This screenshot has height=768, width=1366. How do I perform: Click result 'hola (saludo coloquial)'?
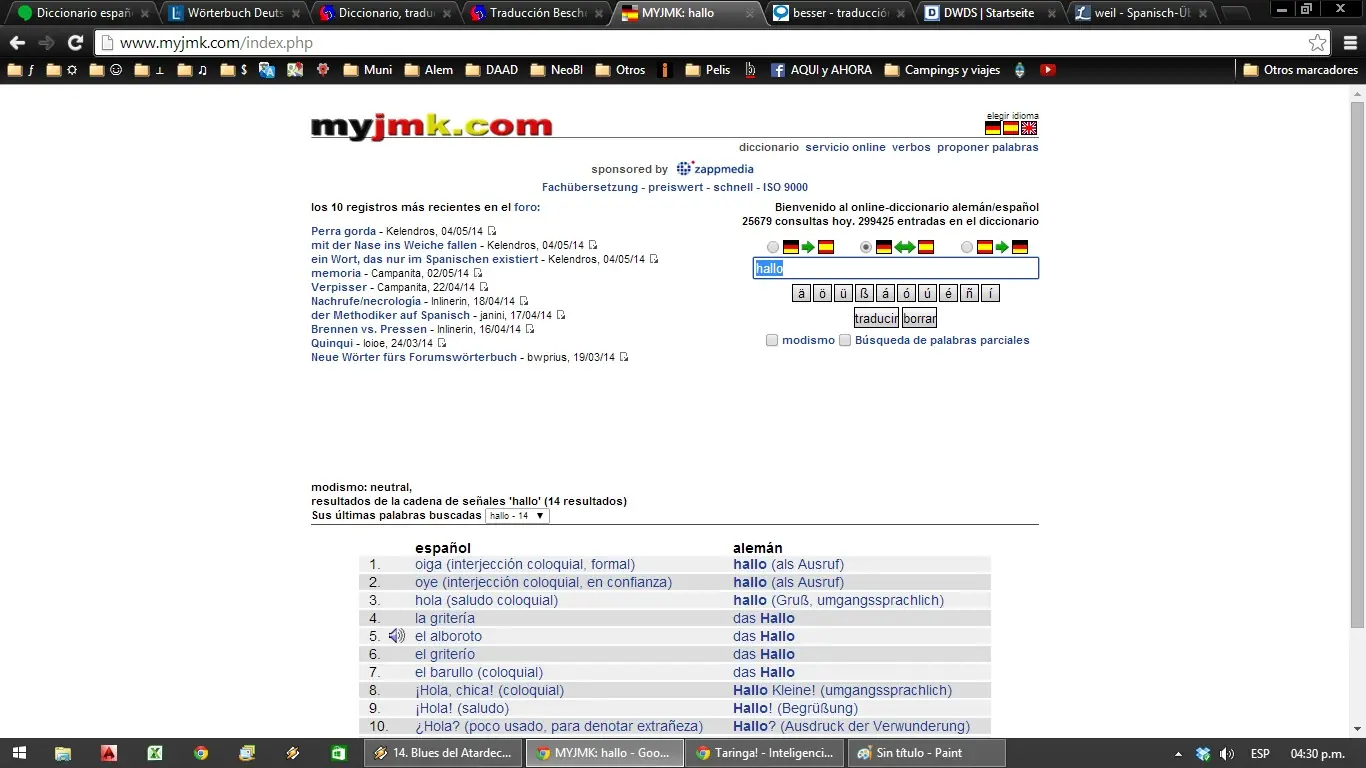point(487,600)
